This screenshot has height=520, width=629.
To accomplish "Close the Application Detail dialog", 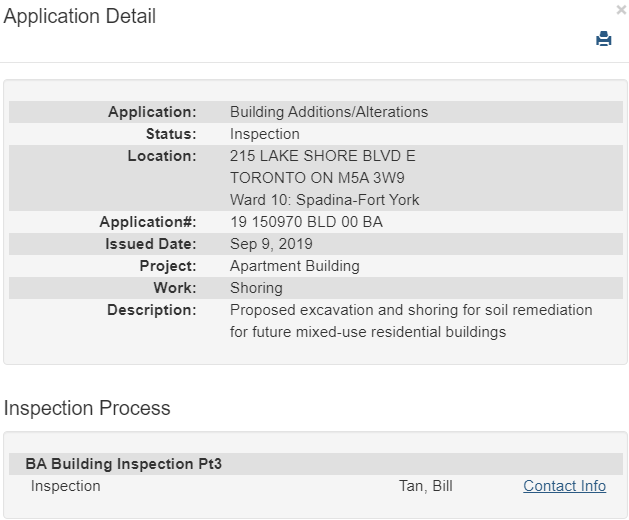I will click(621, 10).
